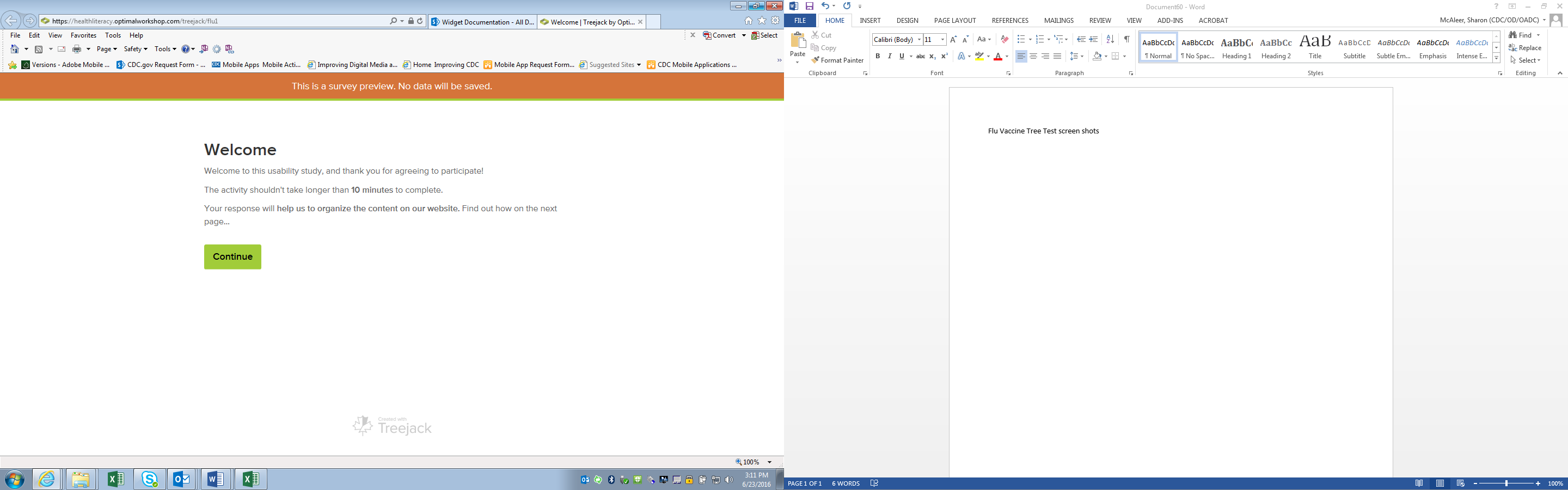Viewport: 1568px width, 490px height.
Task: Decrease font size with Shrink Font icon
Action: [965, 40]
